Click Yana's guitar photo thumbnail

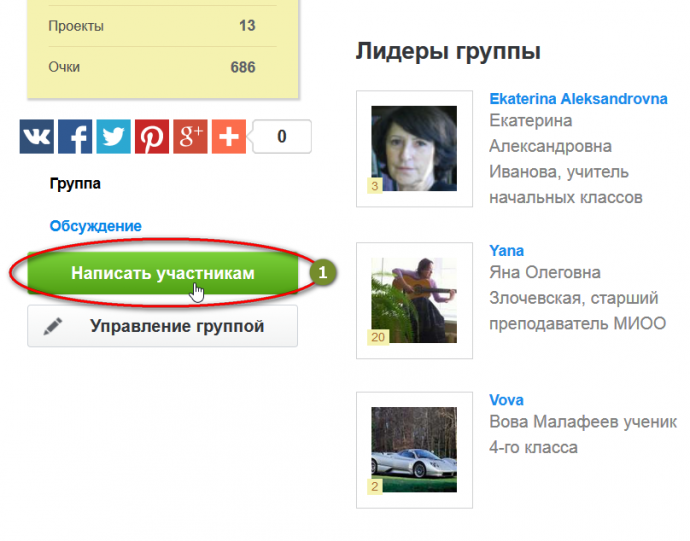(414, 298)
